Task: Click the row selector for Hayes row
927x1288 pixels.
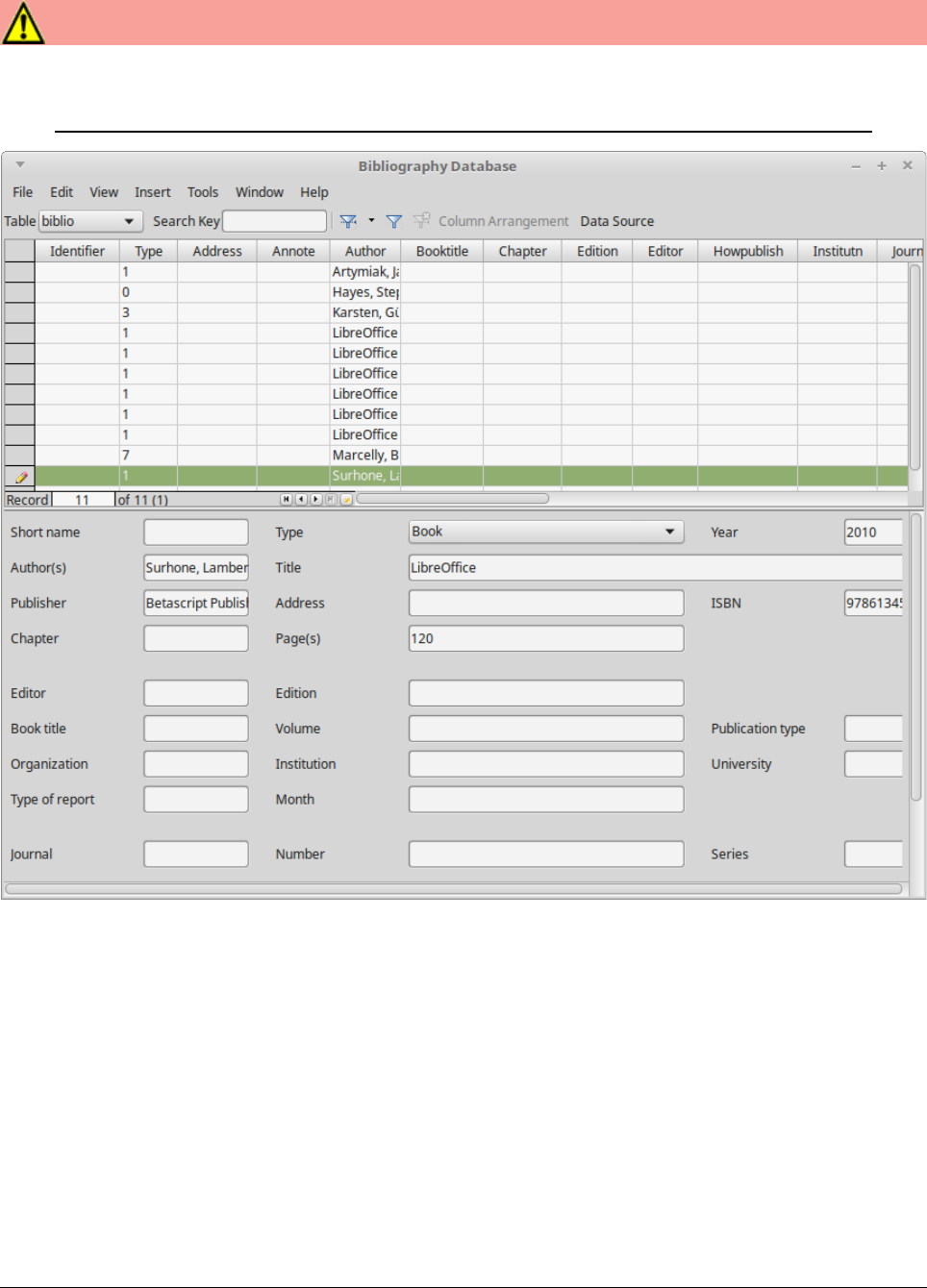Action: tap(20, 292)
